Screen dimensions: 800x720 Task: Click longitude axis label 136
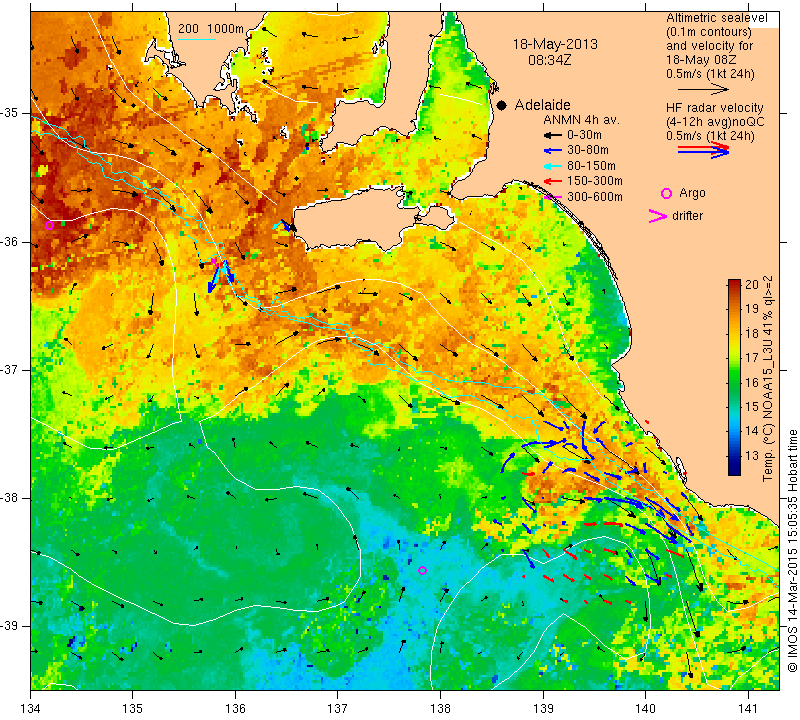[235, 708]
